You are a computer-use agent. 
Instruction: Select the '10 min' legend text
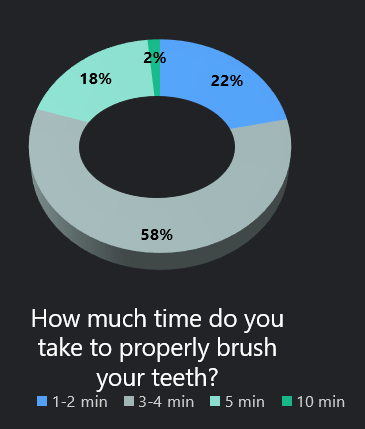pos(321,402)
